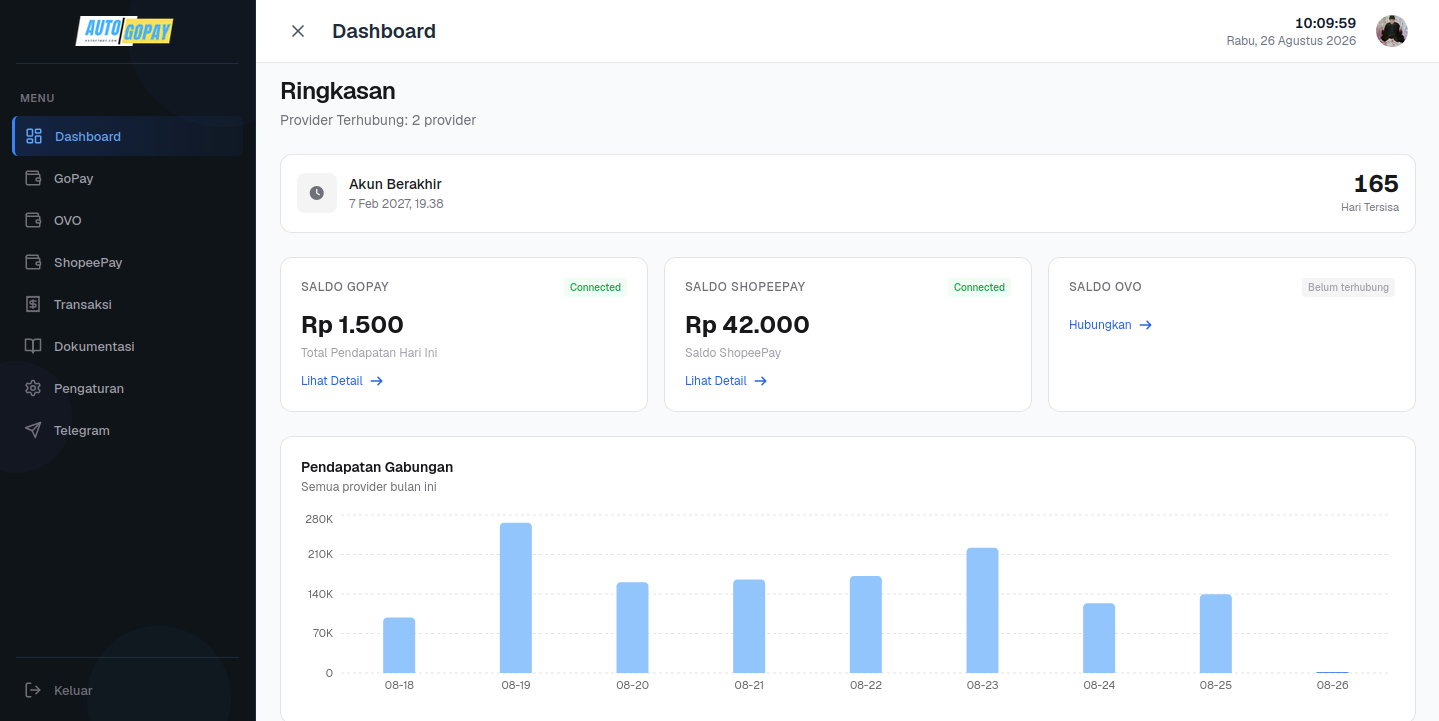Click the Pendapatan Gabungan chart title
Image resolution: width=1439 pixels, height=721 pixels.
click(x=377, y=467)
